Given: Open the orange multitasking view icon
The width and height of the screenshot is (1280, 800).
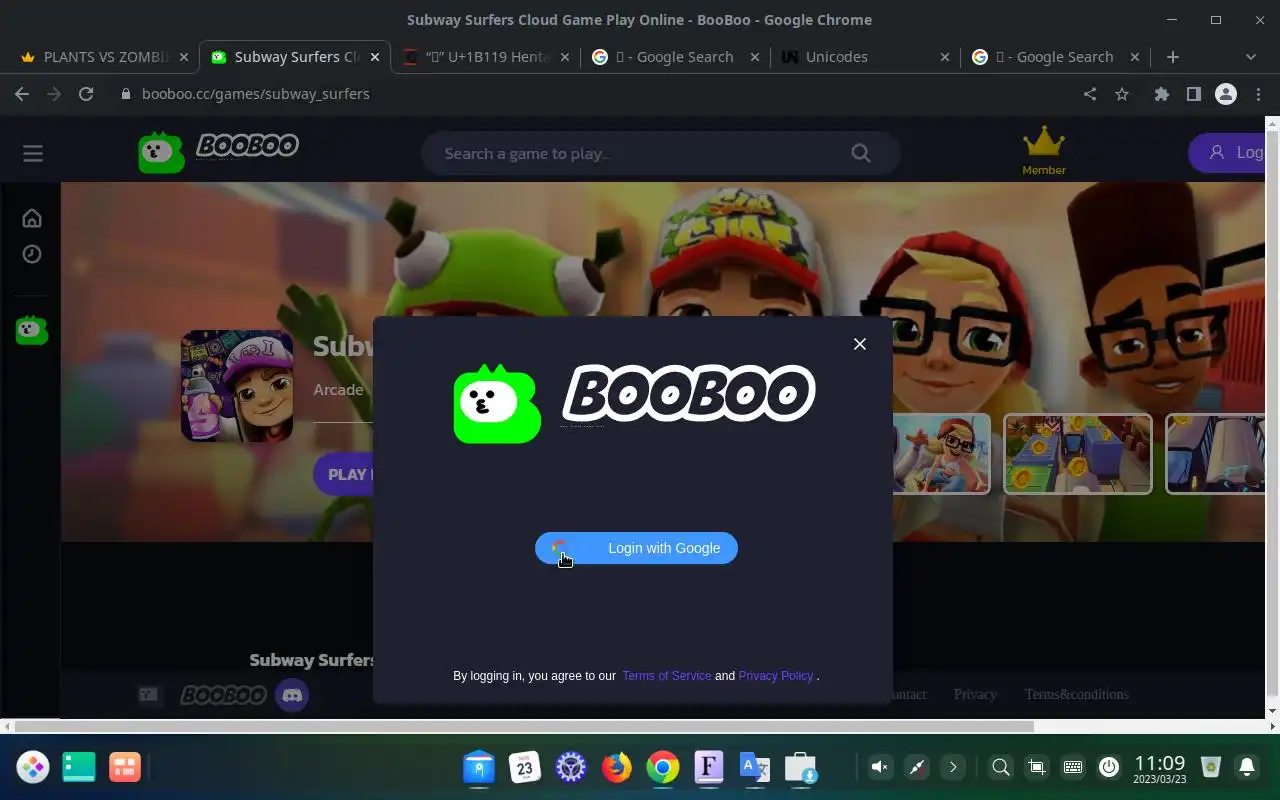Looking at the screenshot, I should point(125,767).
